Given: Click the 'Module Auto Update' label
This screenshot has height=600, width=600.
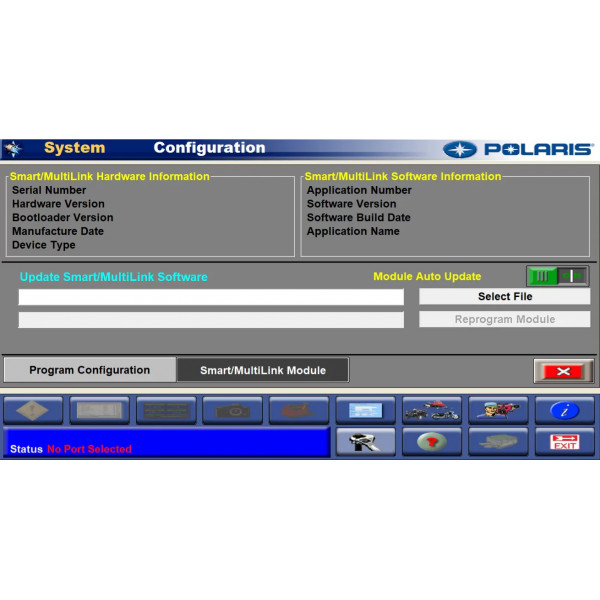Looking at the screenshot, I should [x=427, y=276].
